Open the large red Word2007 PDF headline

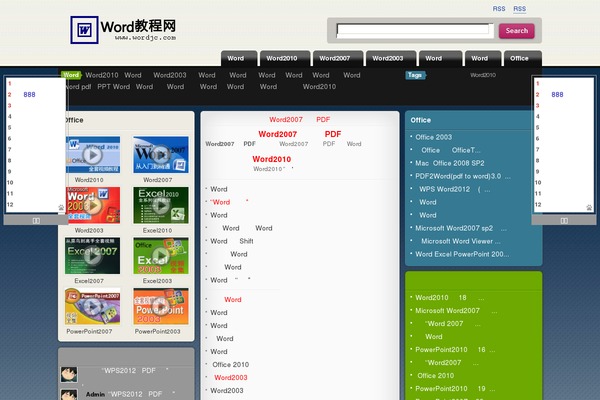[x=300, y=134]
